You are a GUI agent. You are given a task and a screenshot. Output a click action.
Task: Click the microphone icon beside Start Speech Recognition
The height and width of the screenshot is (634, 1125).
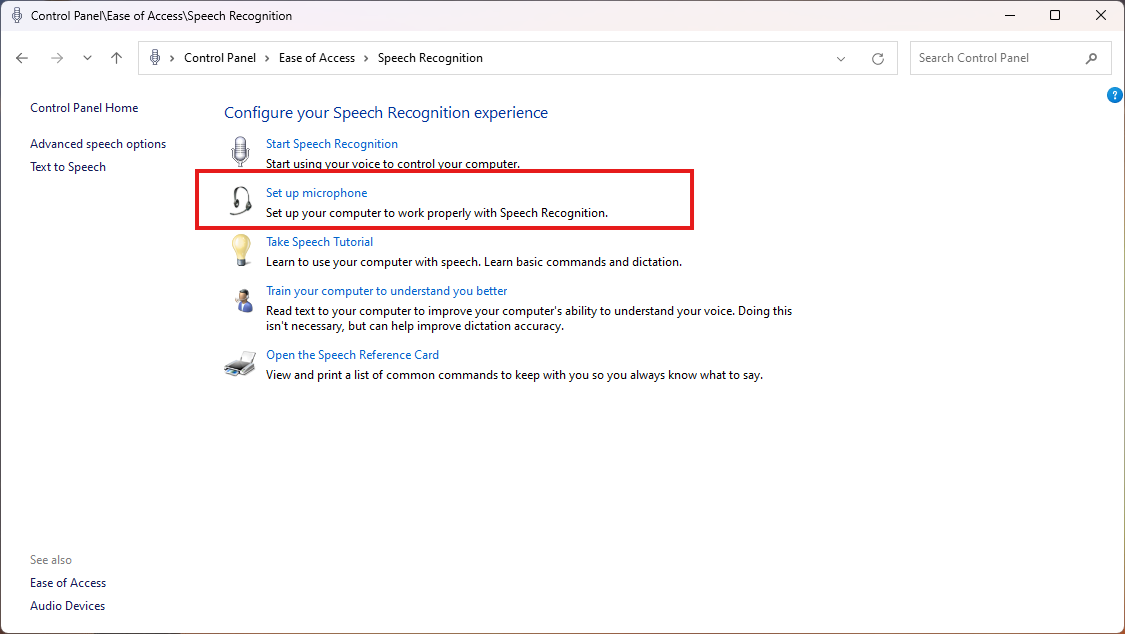(240, 152)
